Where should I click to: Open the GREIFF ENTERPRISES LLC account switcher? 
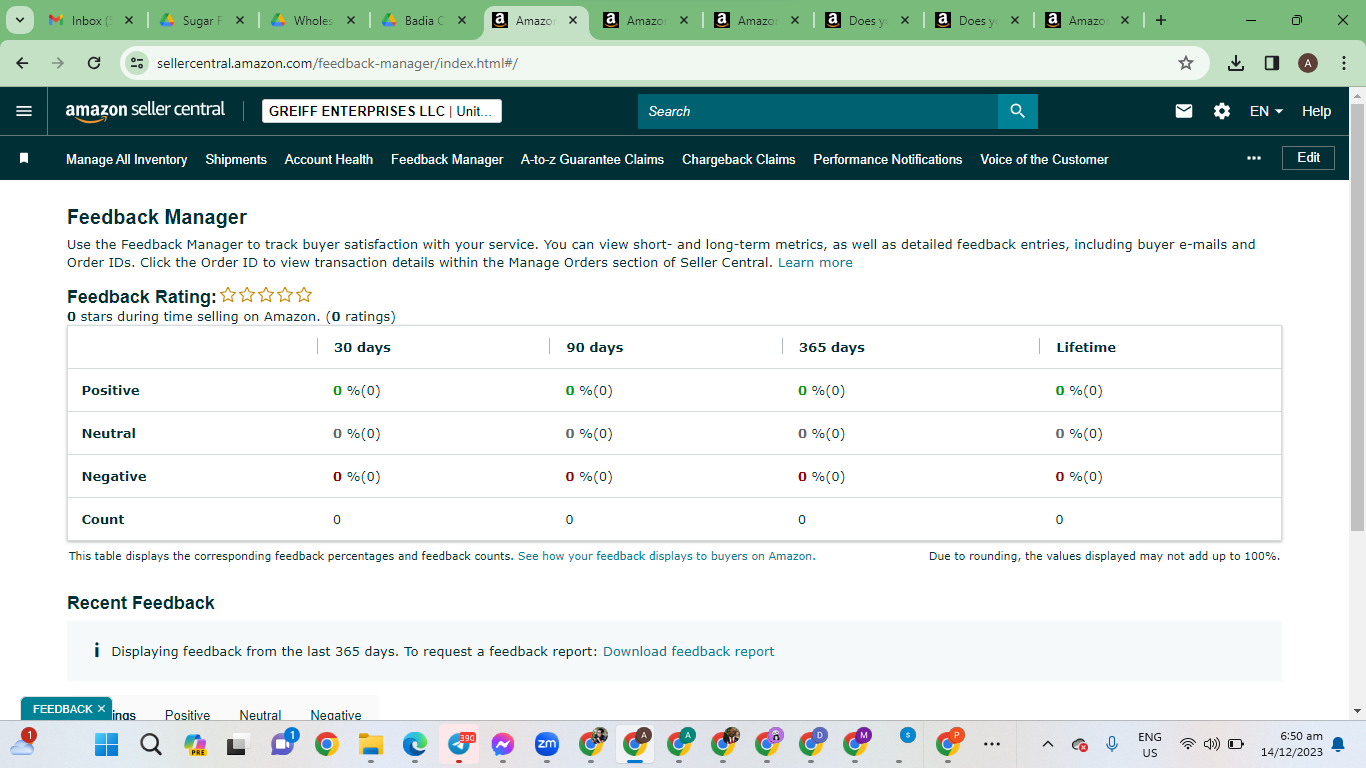click(x=382, y=111)
